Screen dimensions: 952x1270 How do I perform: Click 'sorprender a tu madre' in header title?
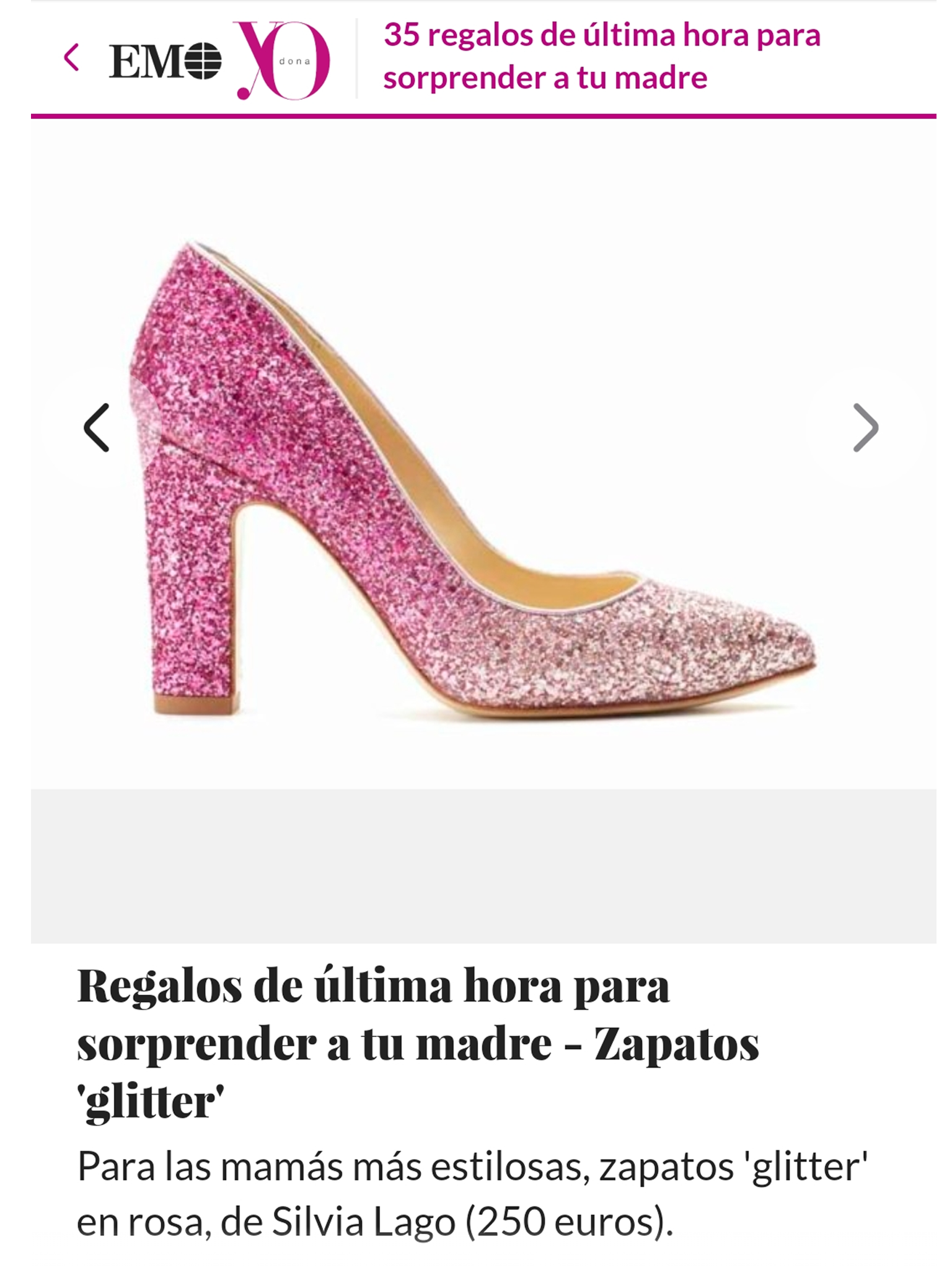click(545, 78)
